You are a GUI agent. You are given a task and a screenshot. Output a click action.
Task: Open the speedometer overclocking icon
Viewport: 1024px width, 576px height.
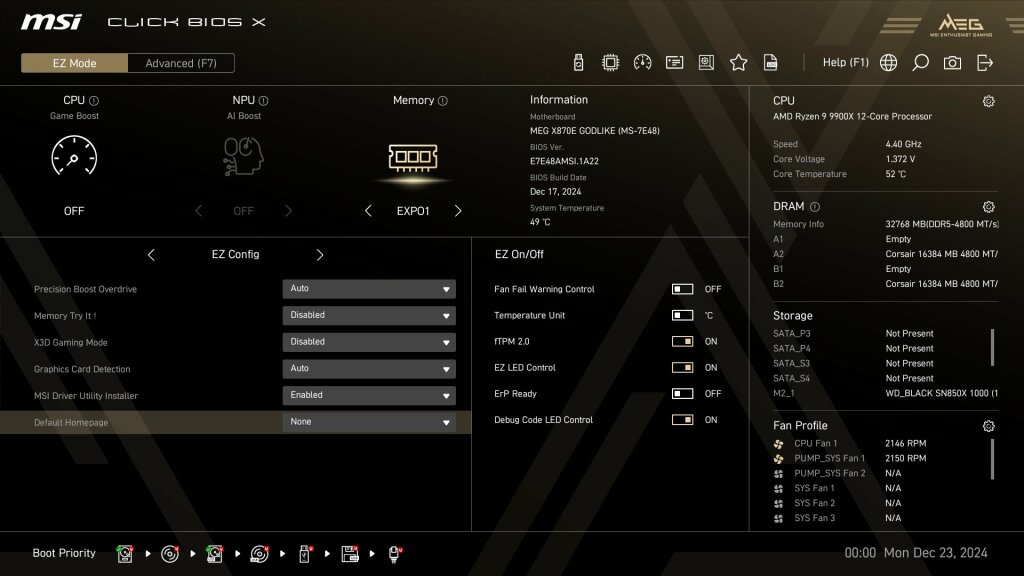[x=643, y=63]
